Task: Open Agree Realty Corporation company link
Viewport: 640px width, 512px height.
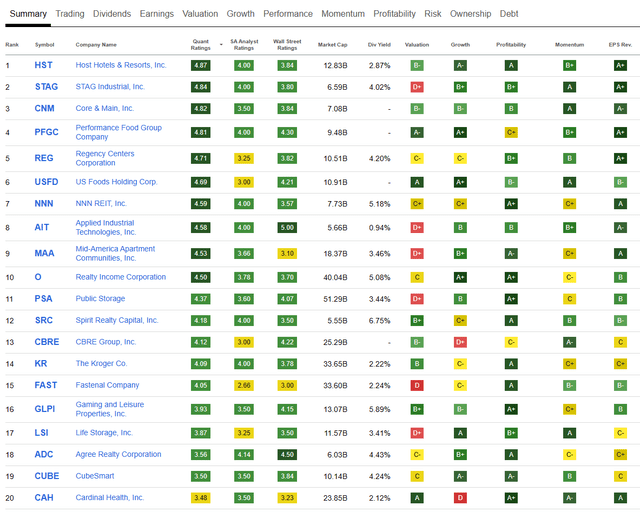Action: [x=118, y=454]
